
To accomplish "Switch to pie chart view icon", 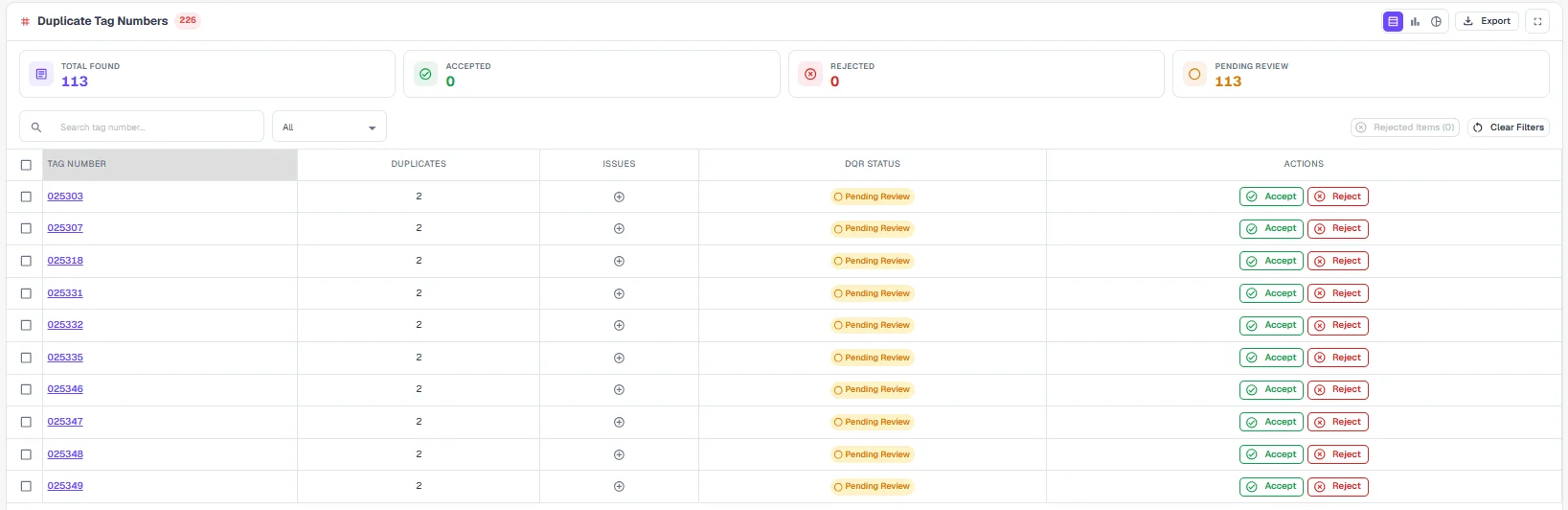I will [1436, 21].
